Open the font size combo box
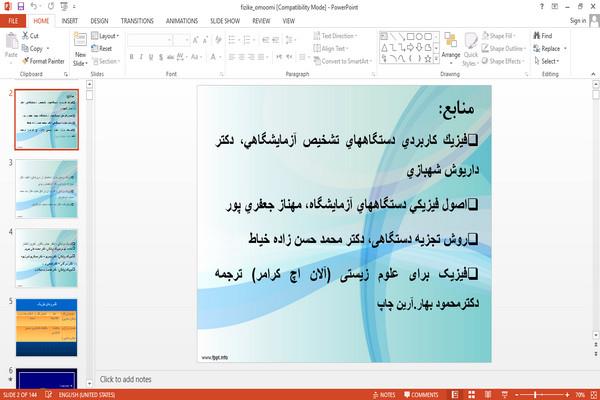The height and width of the screenshot is (400, 600). click(181, 39)
